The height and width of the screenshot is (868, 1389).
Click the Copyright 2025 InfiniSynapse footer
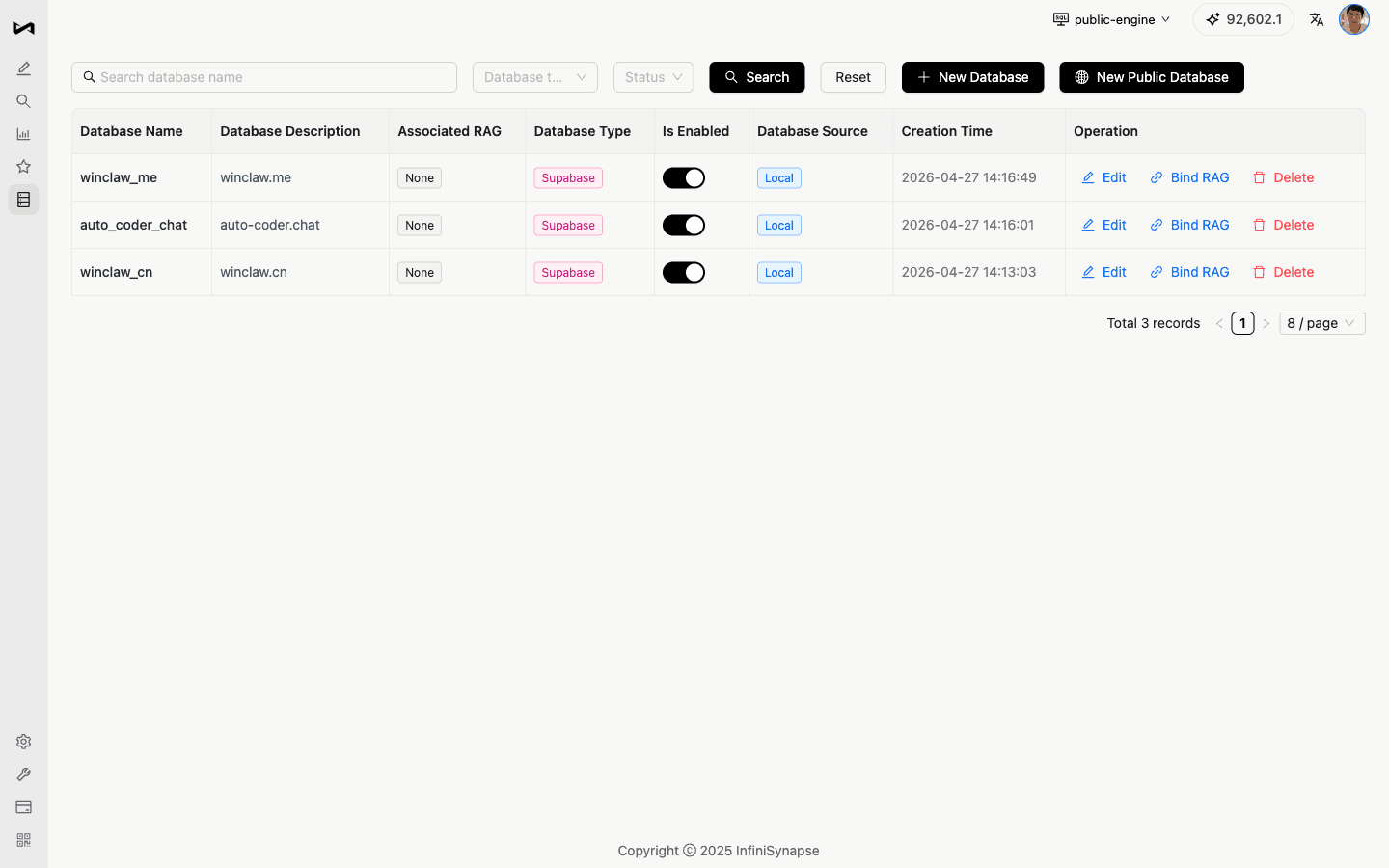tap(719, 851)
